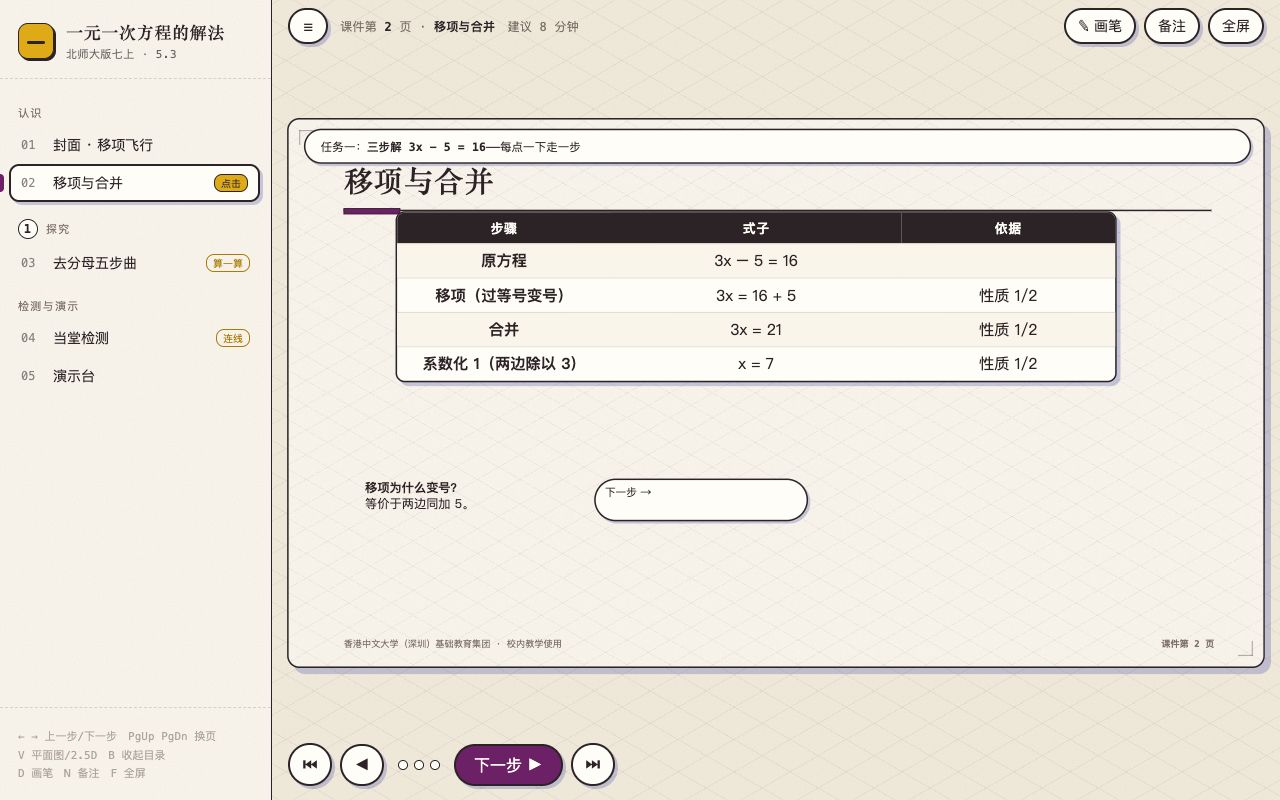Click the 式子 column header
The image size is (1280, 800).
(x=756, y=229)
